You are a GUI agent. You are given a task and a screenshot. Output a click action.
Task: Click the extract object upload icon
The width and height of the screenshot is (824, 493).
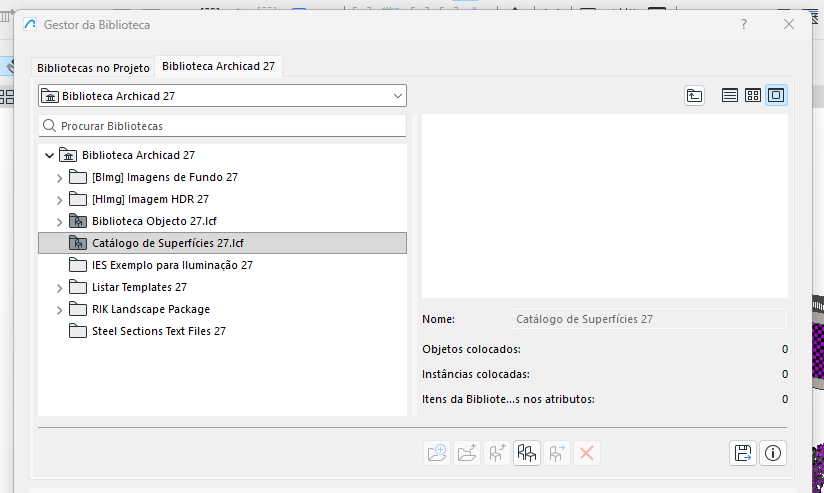(497, 453)
